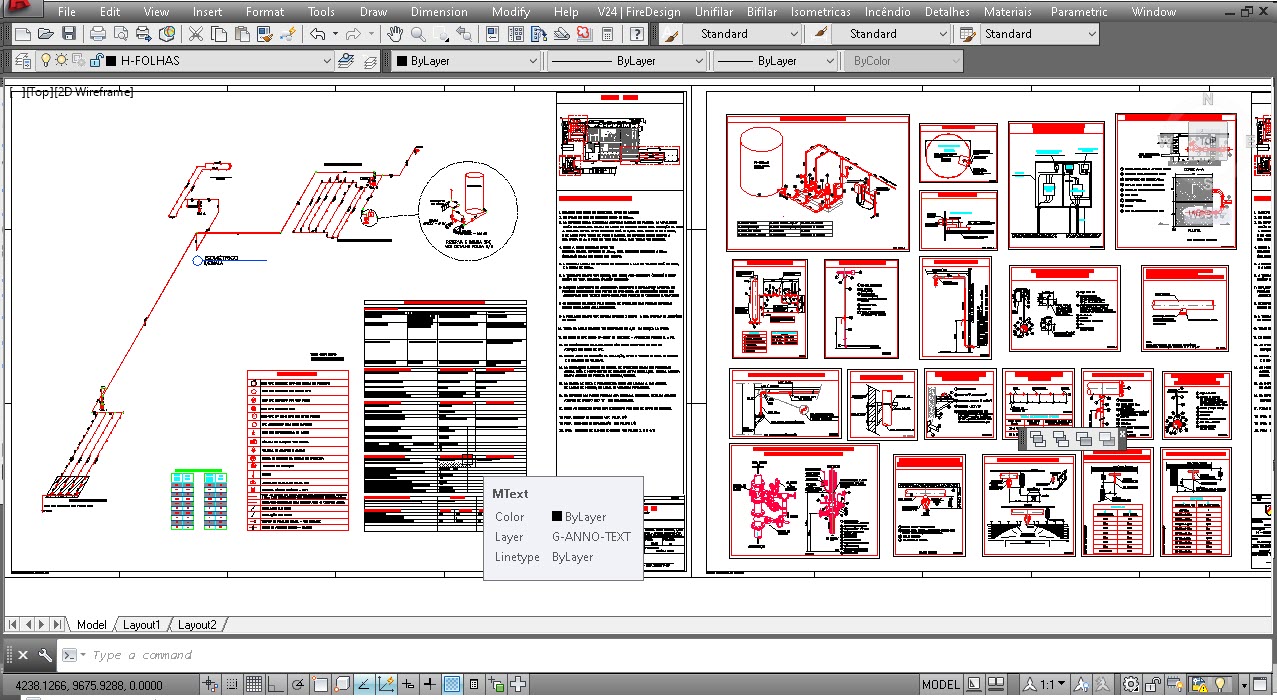Open Plot Preview from the toolbar
1277x700 pixels.
(121, 34)
